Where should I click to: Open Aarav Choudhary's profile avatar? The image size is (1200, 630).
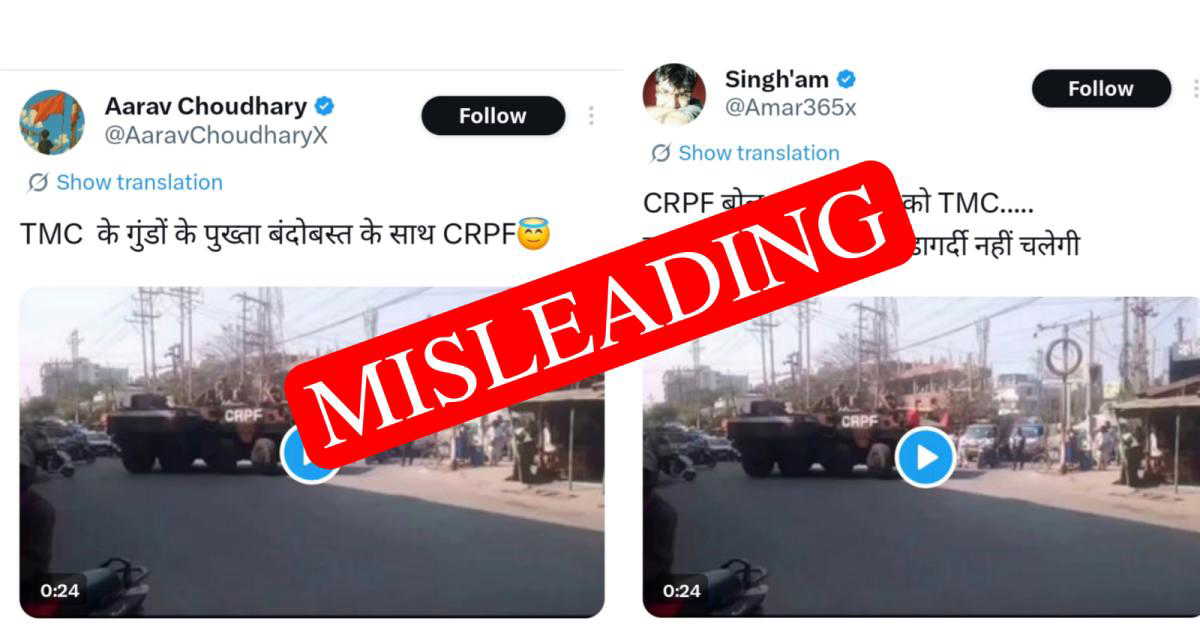pyautogui.click(x=52, y=122)
